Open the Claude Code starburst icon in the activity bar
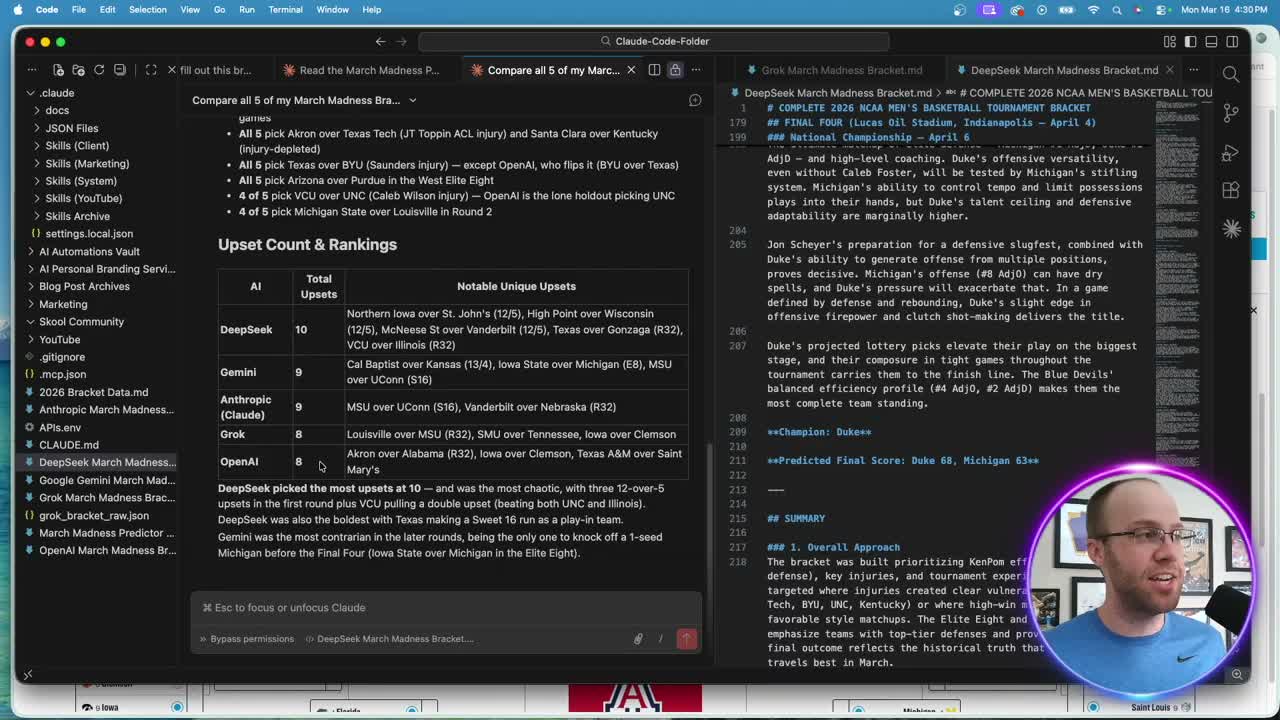1280x720 pixels. click(x=1231, y=229)
